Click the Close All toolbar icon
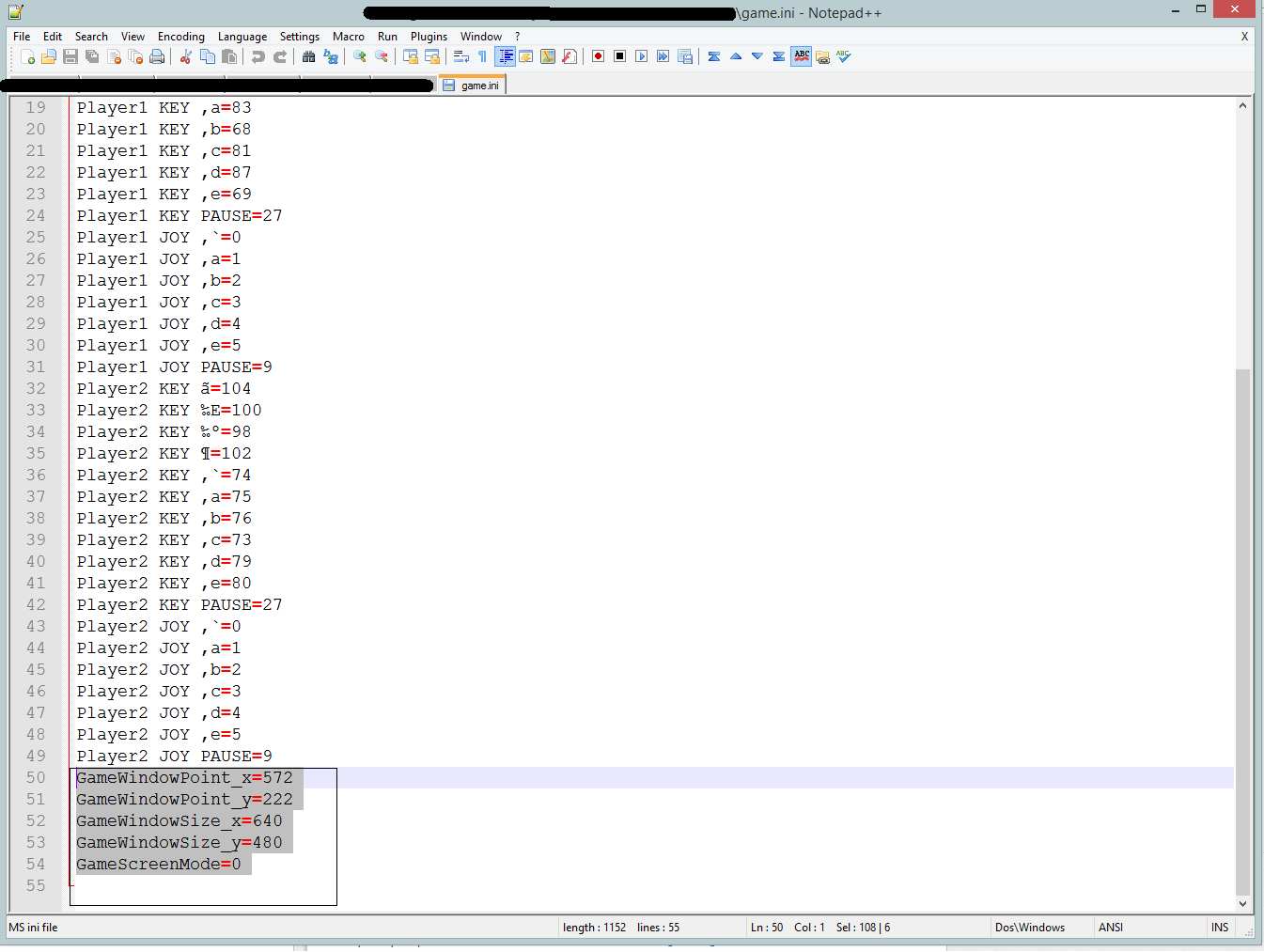Screen dimensions: 1264x952 click(135, 57)
